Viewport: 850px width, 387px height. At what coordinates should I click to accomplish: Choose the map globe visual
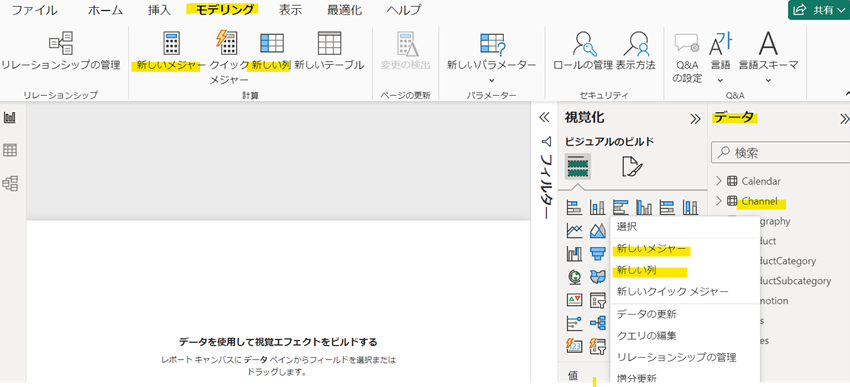(574, 276)
